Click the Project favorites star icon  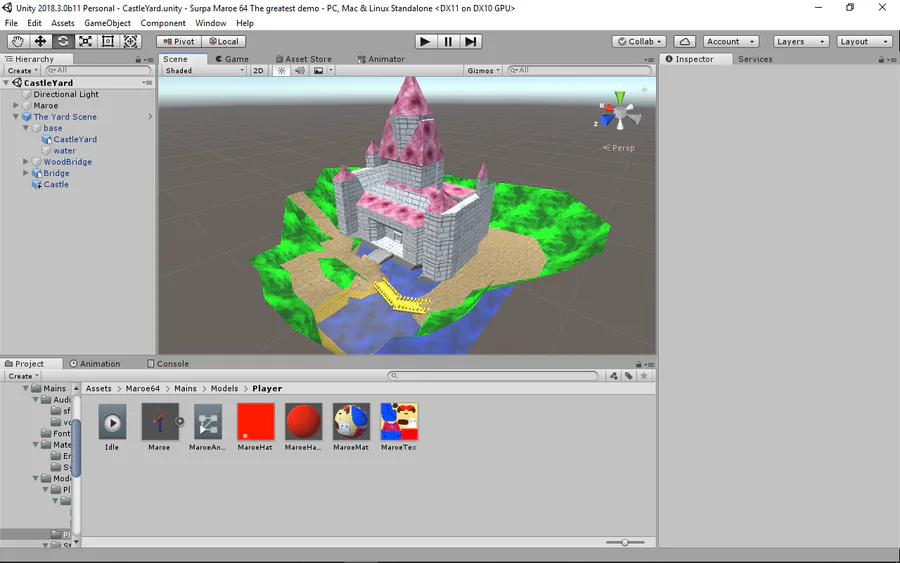tap(643, 376)
